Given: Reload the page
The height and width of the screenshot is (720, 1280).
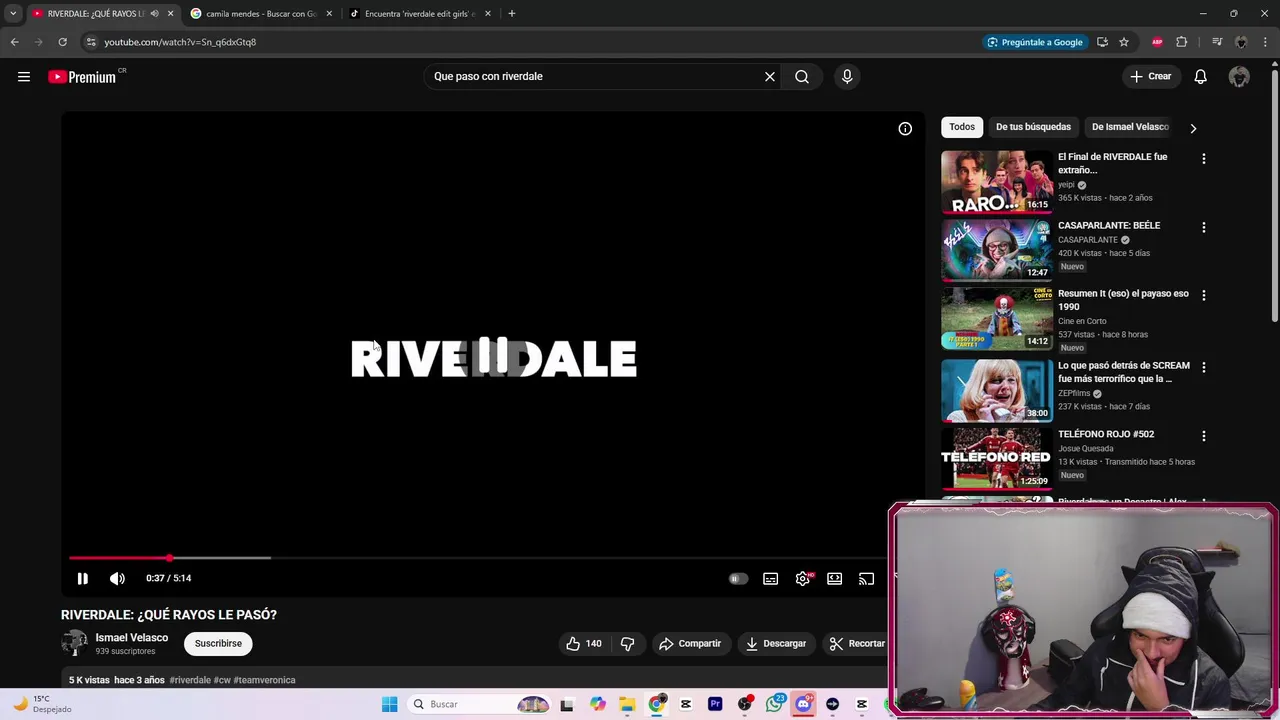Looking at the screenshot, I should (x=62, y=42).
